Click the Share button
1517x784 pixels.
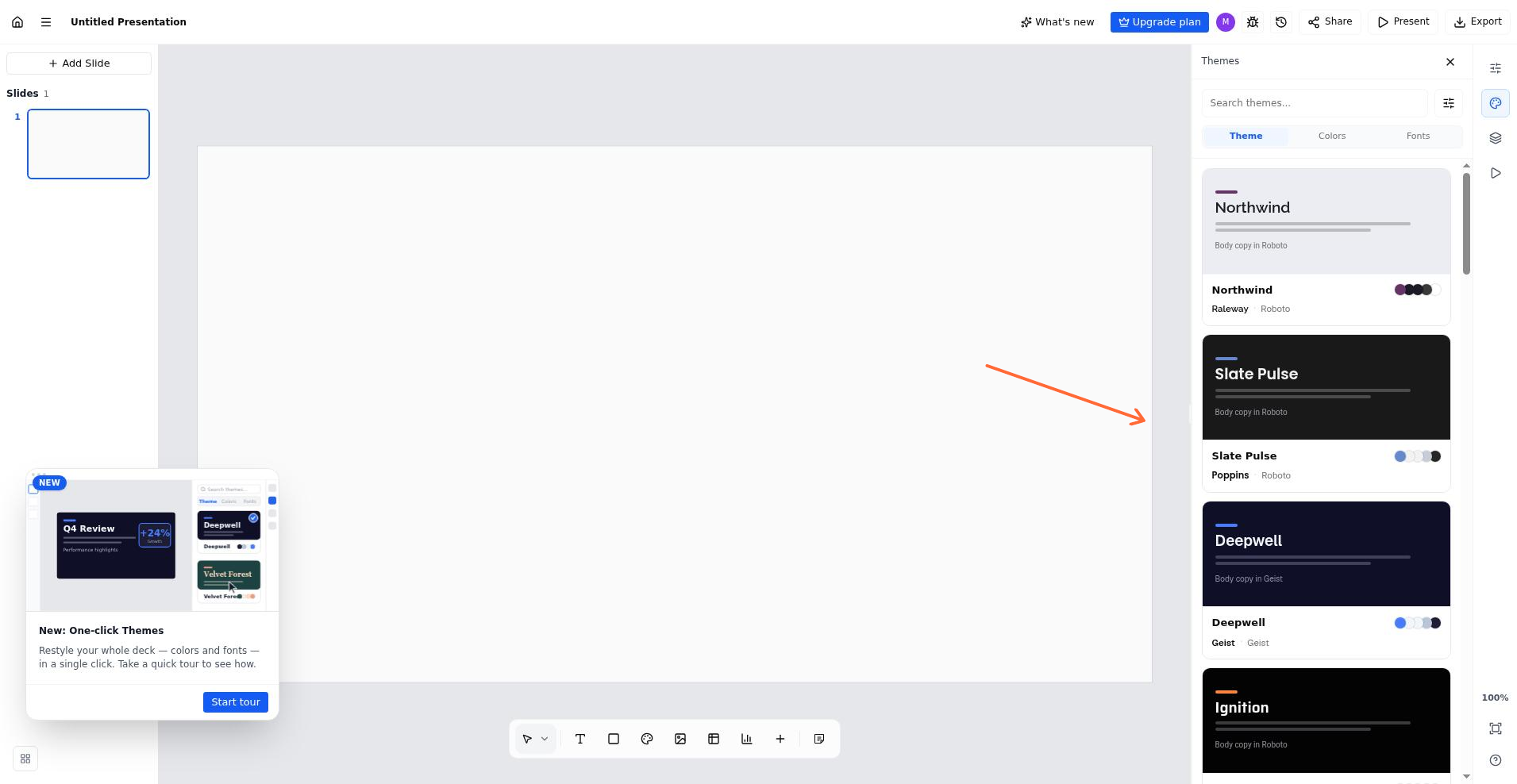tap(1330, 22)
